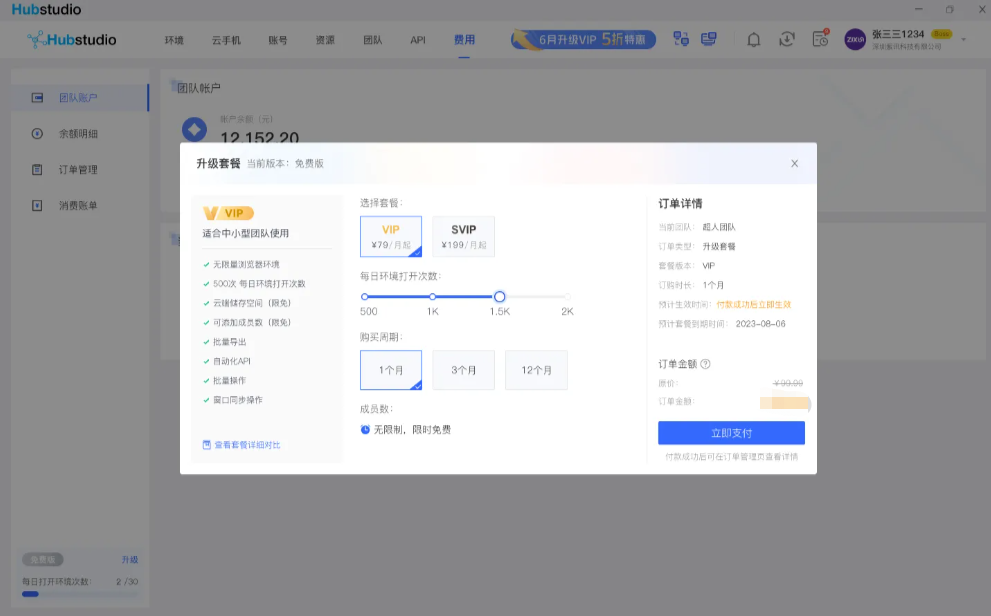This screenshot has height=616, width=991.
Task: Click the 自动化API feature row
Action: coord(227,361)
